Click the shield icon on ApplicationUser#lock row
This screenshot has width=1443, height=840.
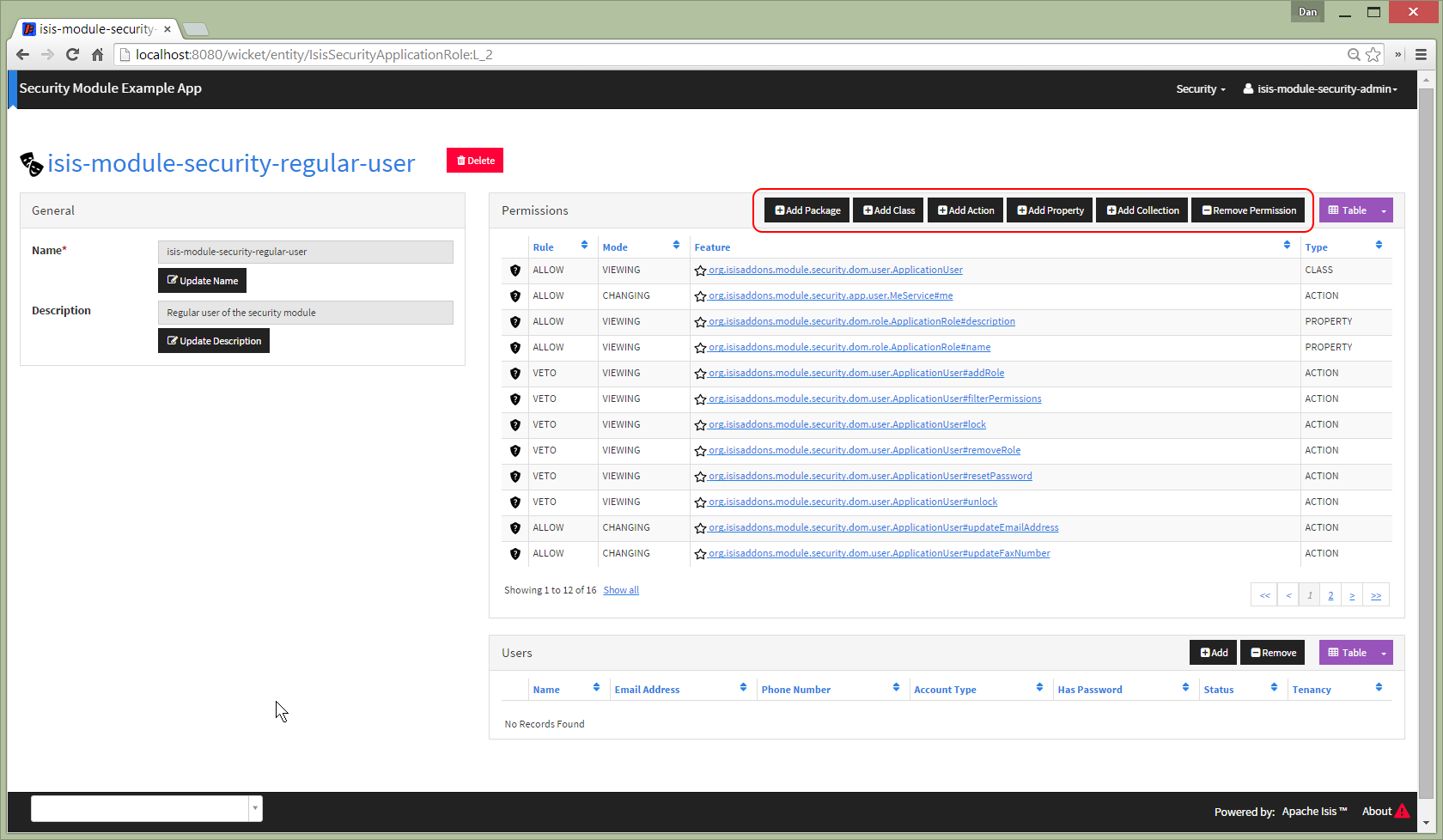click(515, 425)
